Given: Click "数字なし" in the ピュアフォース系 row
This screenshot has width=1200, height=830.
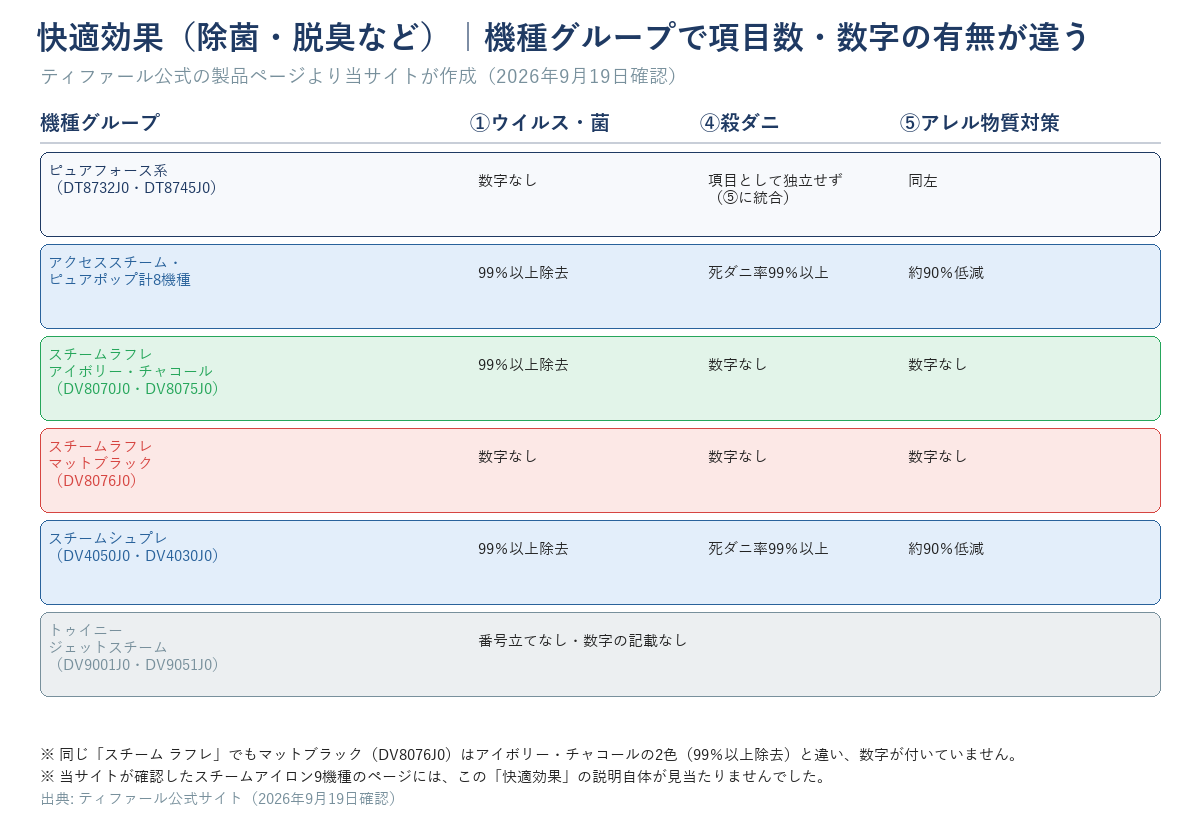Looking at the screenshot, I should (508, 181).
